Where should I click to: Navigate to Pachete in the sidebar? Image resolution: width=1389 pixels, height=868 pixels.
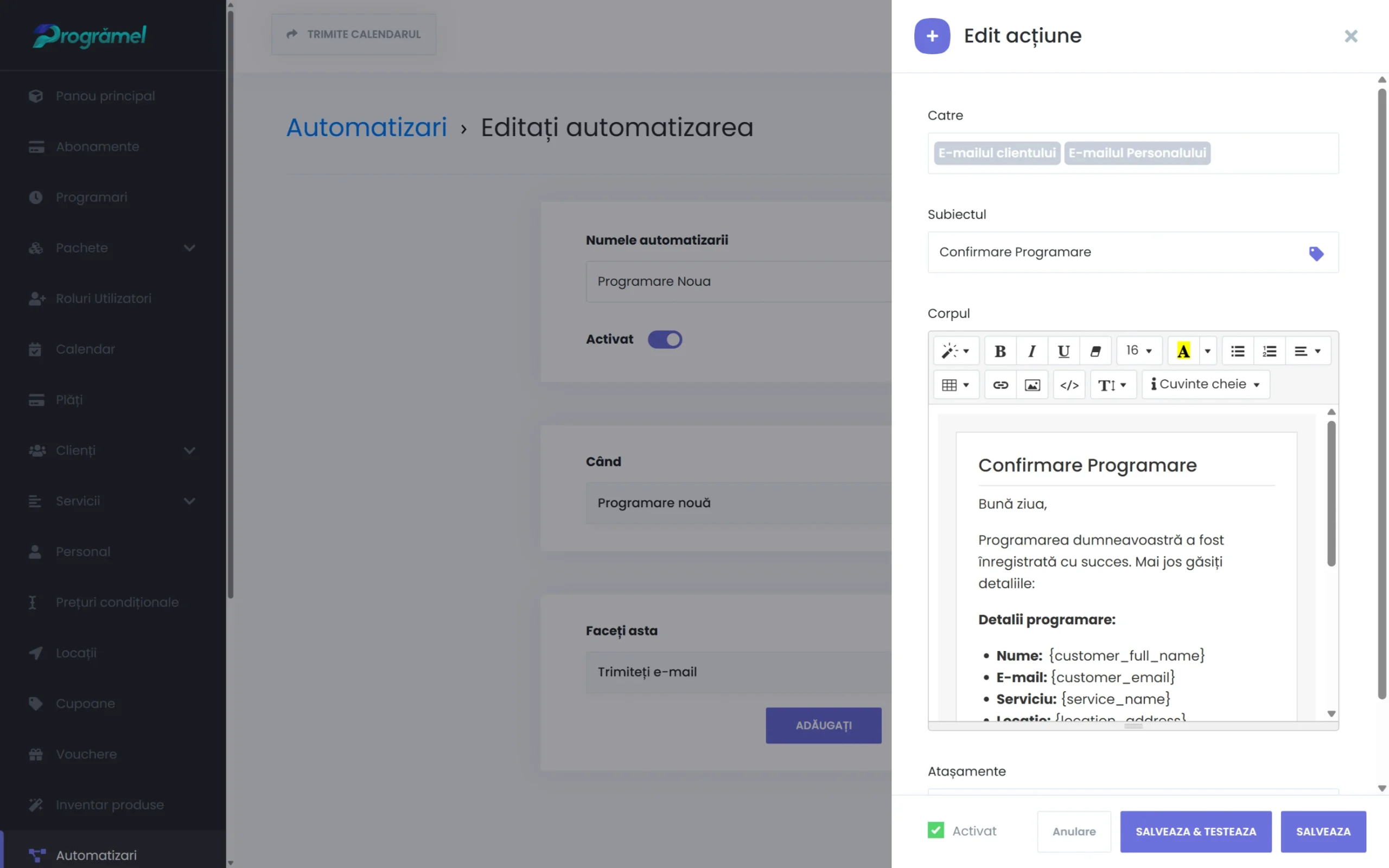(x=81, y=248)
